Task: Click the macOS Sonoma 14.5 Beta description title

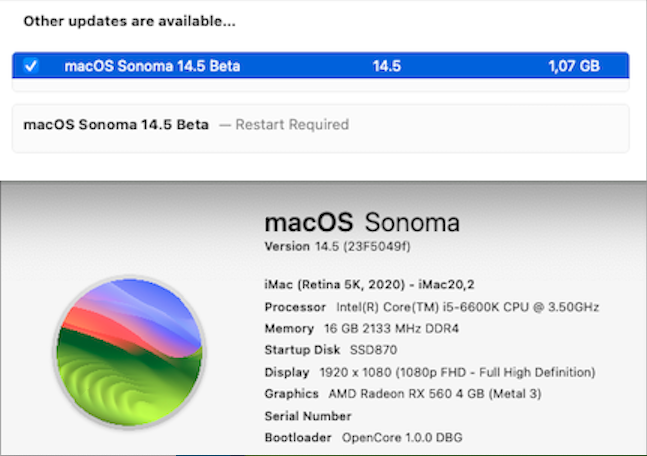Action: [x=116, y=124]
